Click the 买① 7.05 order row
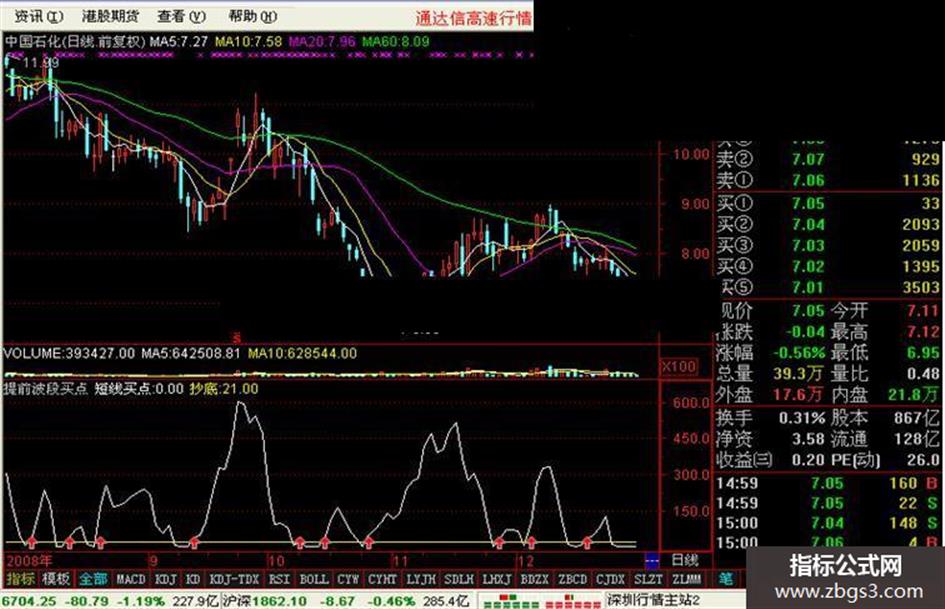Viewport: 945px width, 609px height. (828, 204)
